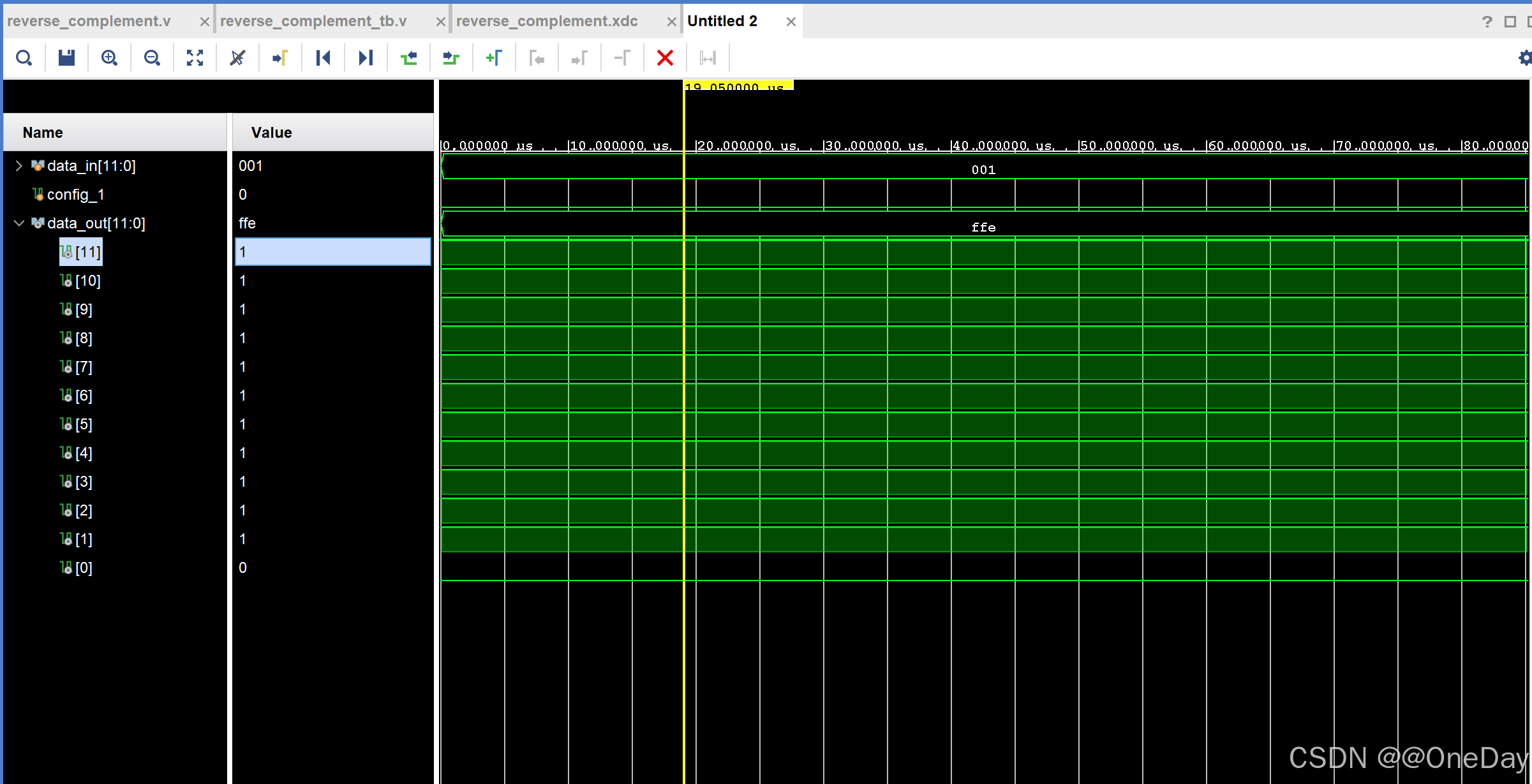1532x784 pixels.
Task: Click the ffe label in data_out waveform
Action: (x=983, y=227)
